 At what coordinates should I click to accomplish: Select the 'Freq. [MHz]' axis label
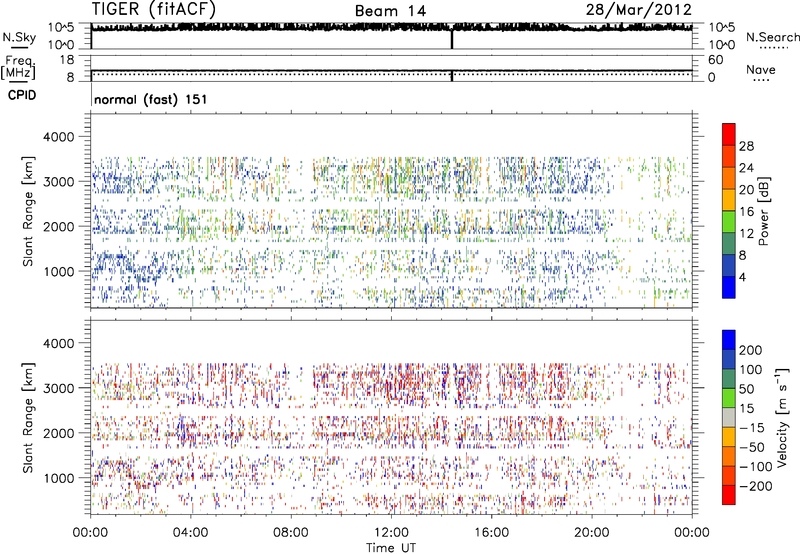pyautogui.click(x=18, y=67)
